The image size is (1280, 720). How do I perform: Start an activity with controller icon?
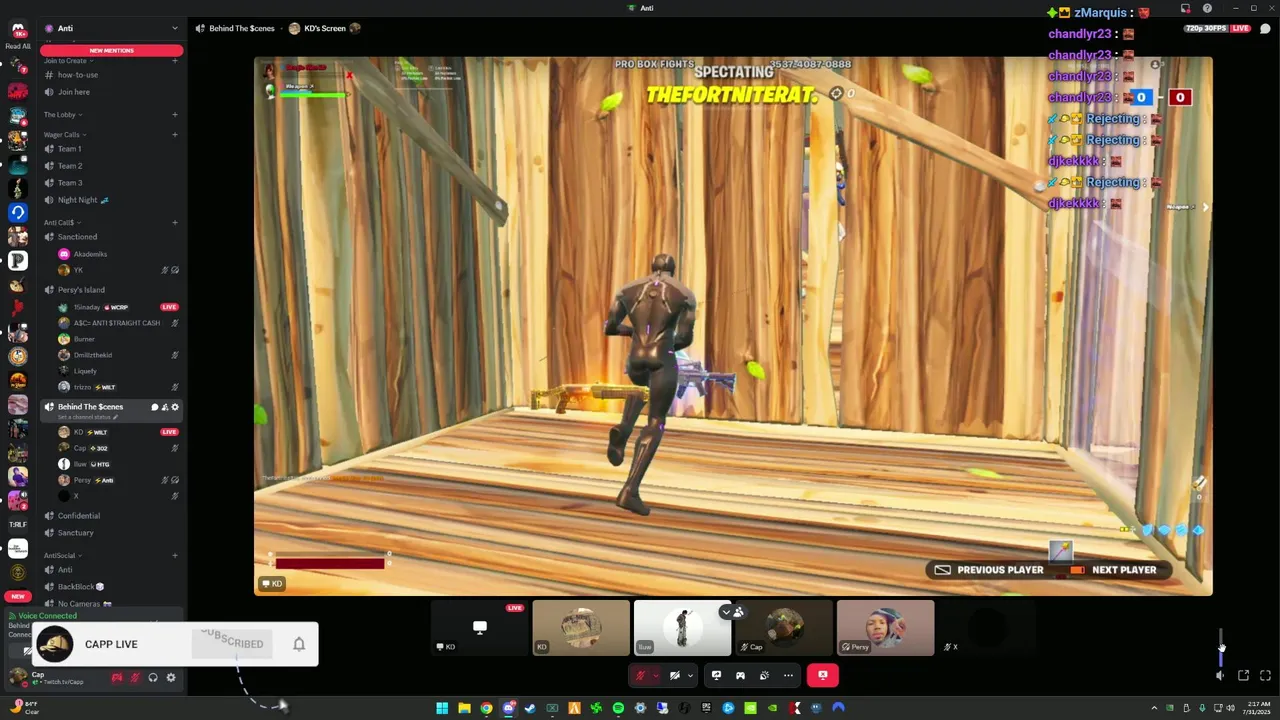click(740, 675)
